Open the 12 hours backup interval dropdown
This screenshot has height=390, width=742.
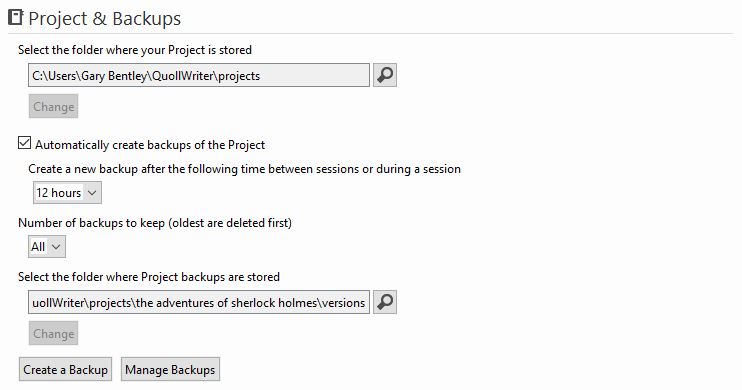67,193
